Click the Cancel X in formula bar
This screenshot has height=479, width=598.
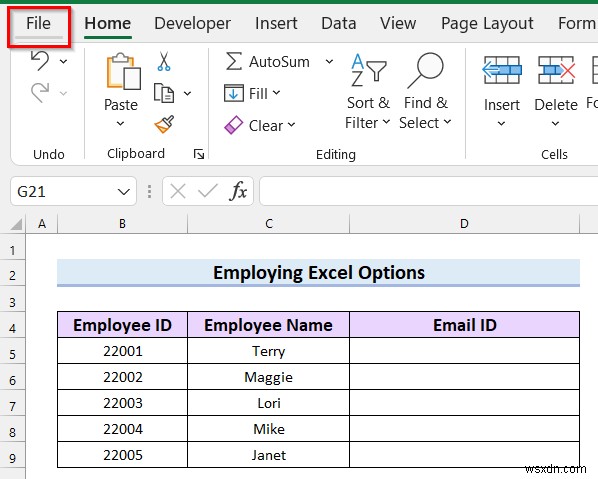[x=178, y=191]
